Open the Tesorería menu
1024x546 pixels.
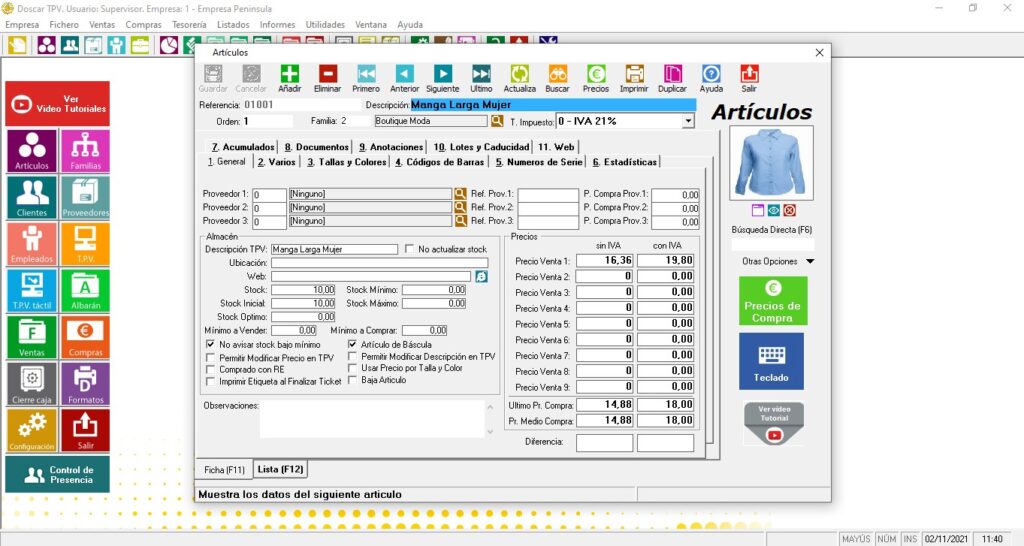[189, 24]
